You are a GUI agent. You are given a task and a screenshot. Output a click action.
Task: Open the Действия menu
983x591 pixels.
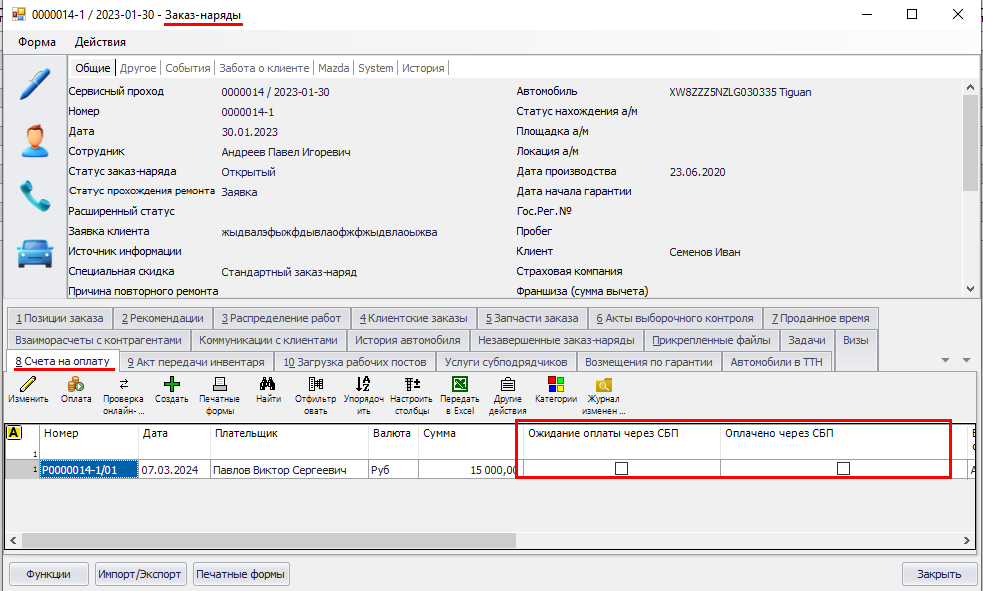click(100, 42)
